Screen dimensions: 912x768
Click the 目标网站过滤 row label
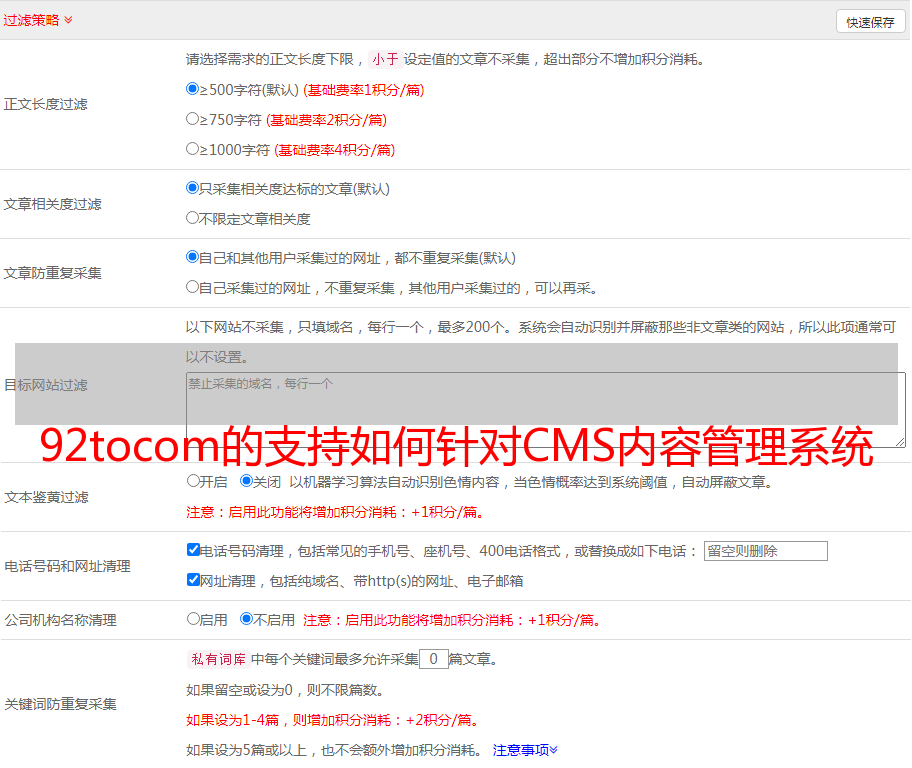click(46, 385)
